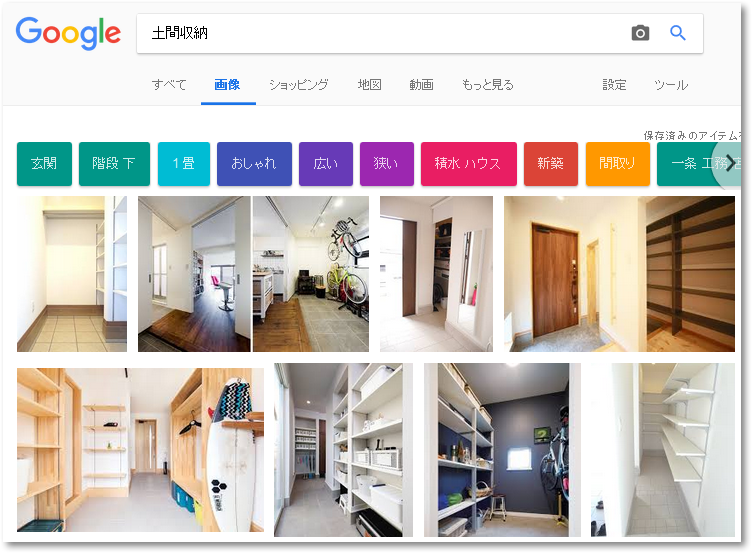Switch to the 地図 tab
The width and height of the screenshot is (752, 553).
[x=369, y=85]
